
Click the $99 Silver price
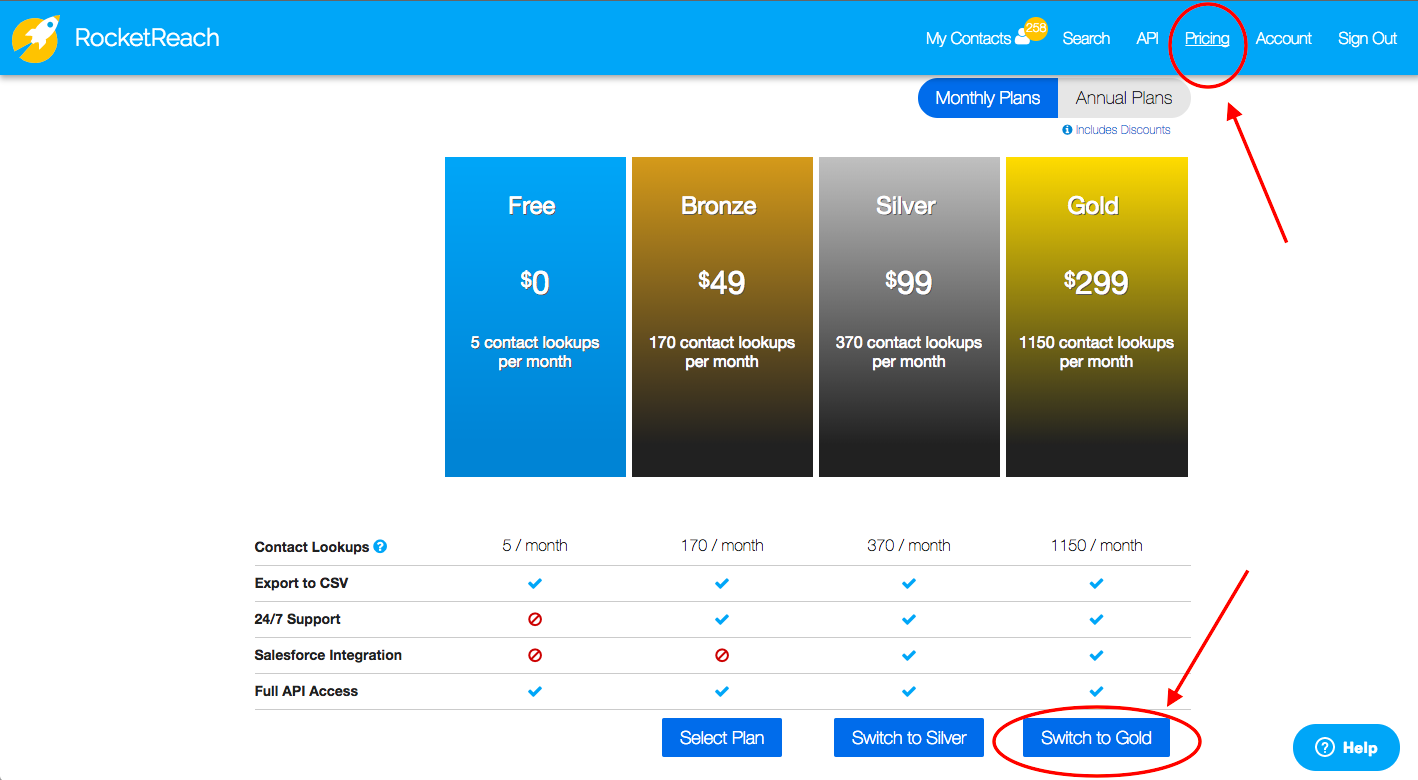click(x=909, y=283)
